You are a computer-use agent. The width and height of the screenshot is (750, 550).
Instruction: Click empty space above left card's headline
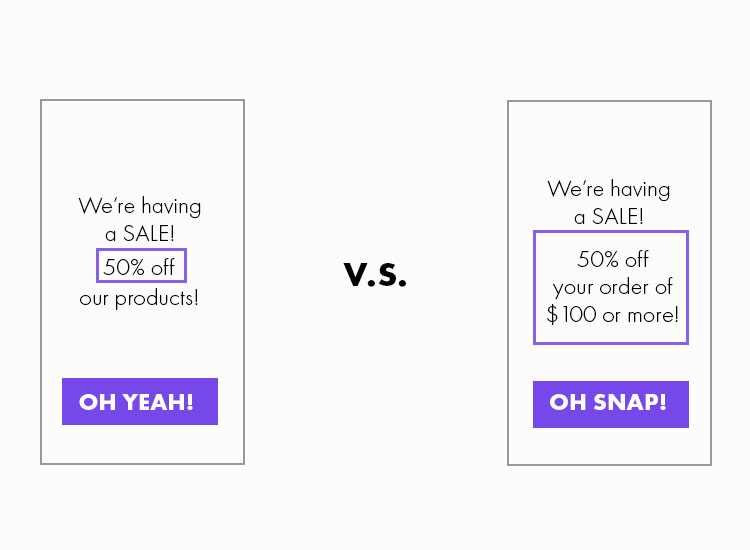(142, 146)
